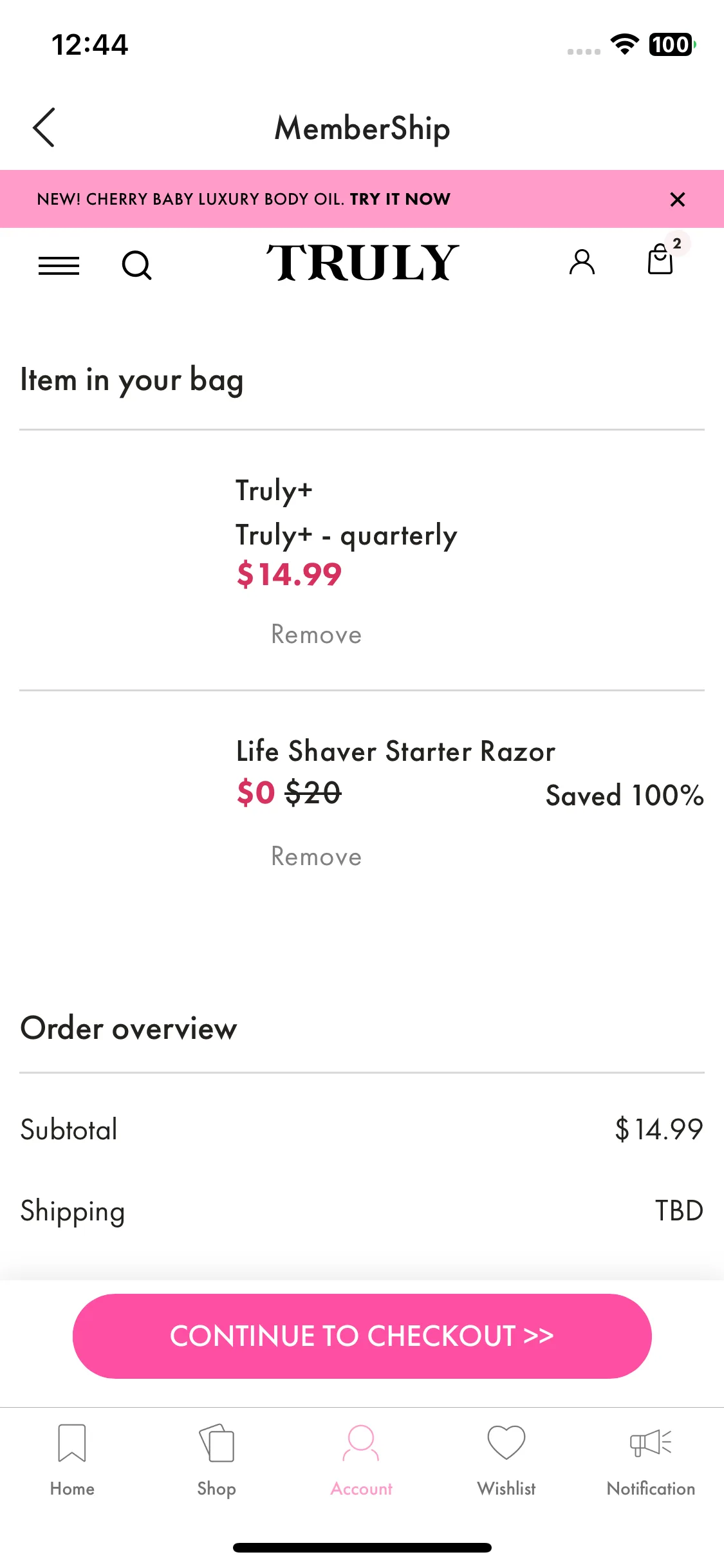Switch to the Home tab
The image size is (724, 1568).
(x=72, y=1460)
